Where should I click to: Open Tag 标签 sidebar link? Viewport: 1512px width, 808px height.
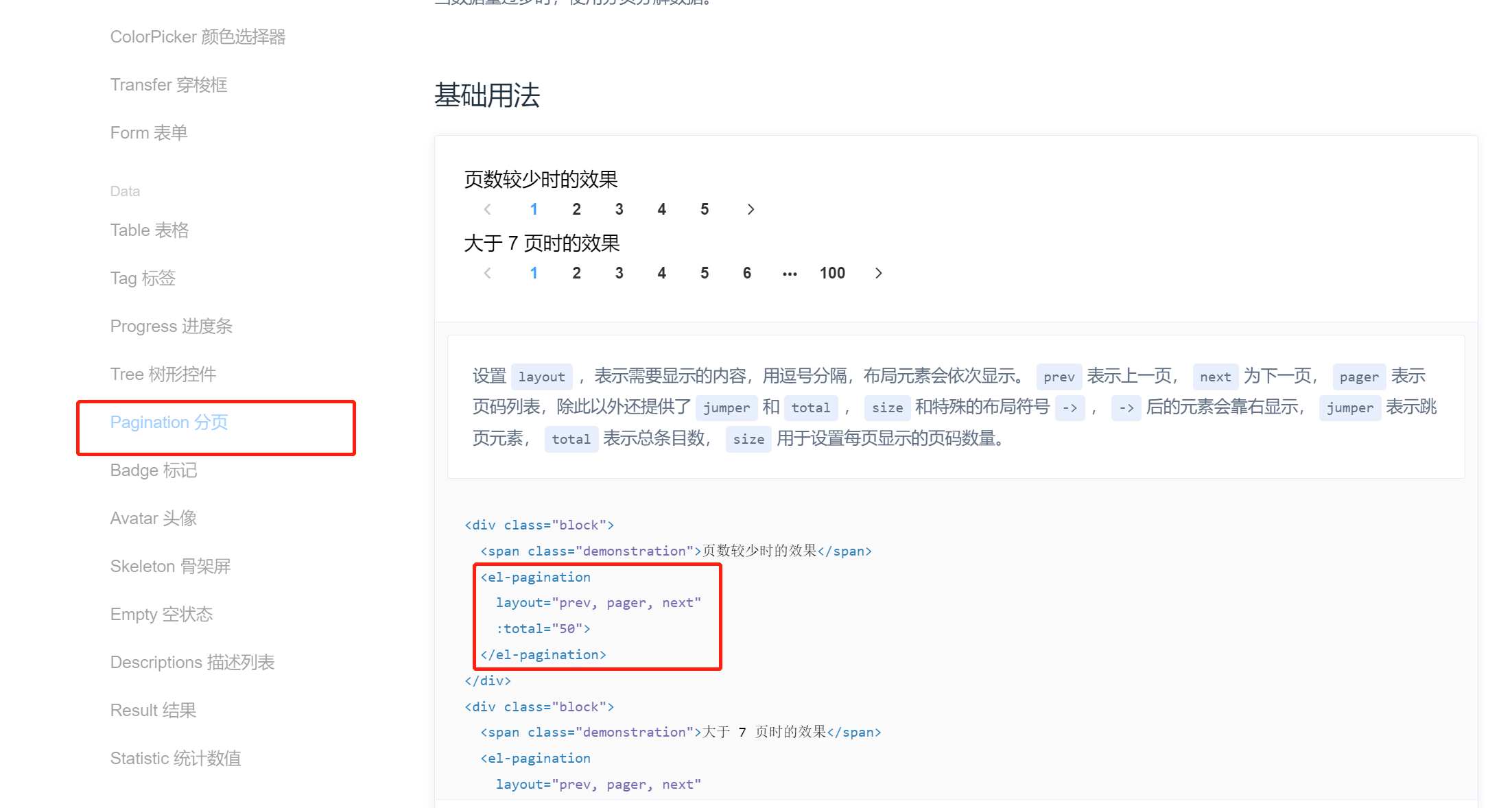coord(143,278)
